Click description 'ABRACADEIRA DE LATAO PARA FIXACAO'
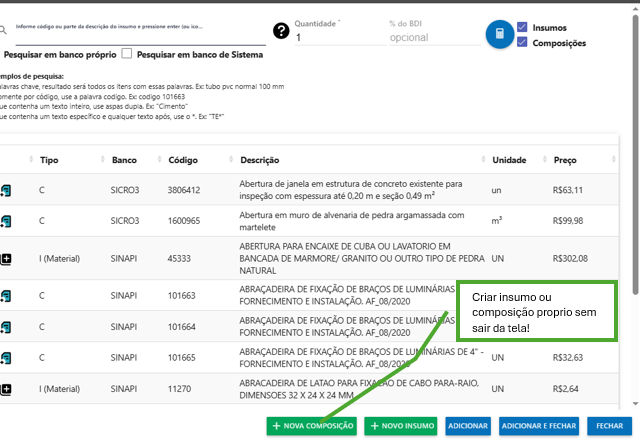The image size is (640, 441). (x=359, y=389)
